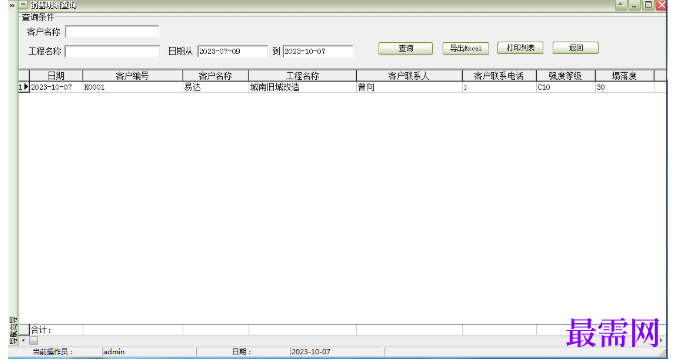Click the 客户编号 column header
678x364 pixels.
(132, 76)
